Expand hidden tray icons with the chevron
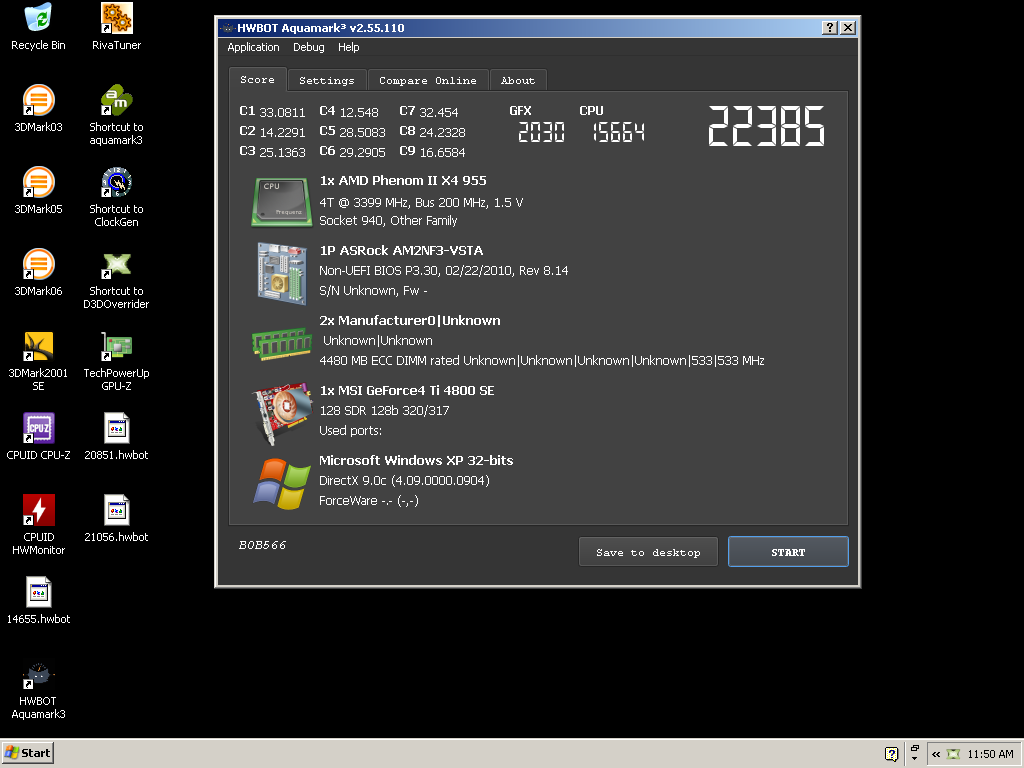This screenshot has height=768, width=1024. click(x=936, y=754)
